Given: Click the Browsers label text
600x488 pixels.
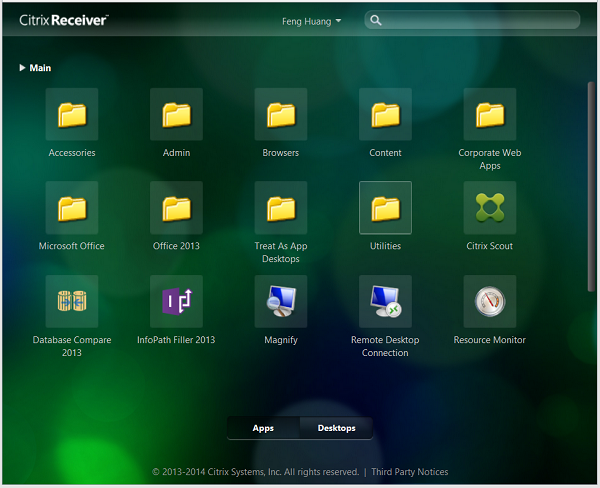Looking at the screenshot, I should click(x=281, y=153).
